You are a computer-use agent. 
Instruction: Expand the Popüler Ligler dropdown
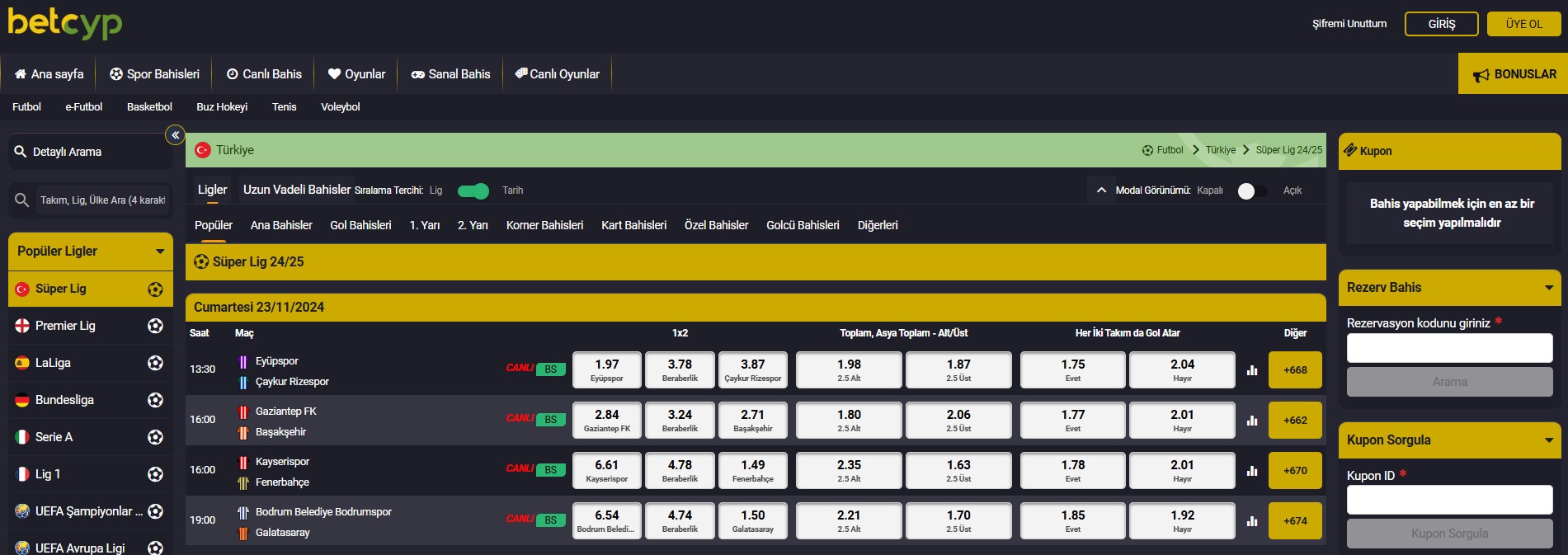point(160,252)
